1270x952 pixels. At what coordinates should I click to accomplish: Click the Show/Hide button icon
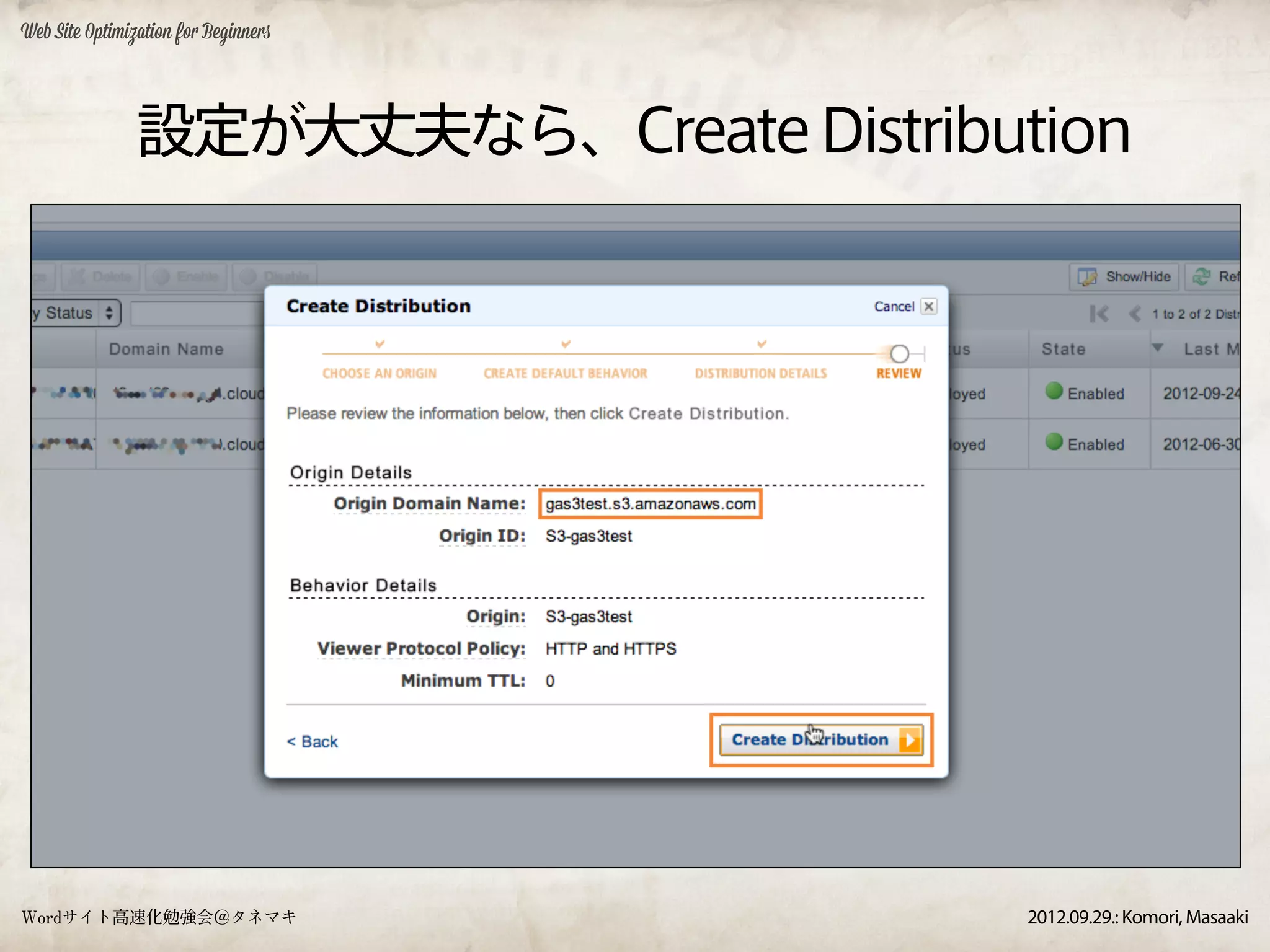tap(1086, 276)
